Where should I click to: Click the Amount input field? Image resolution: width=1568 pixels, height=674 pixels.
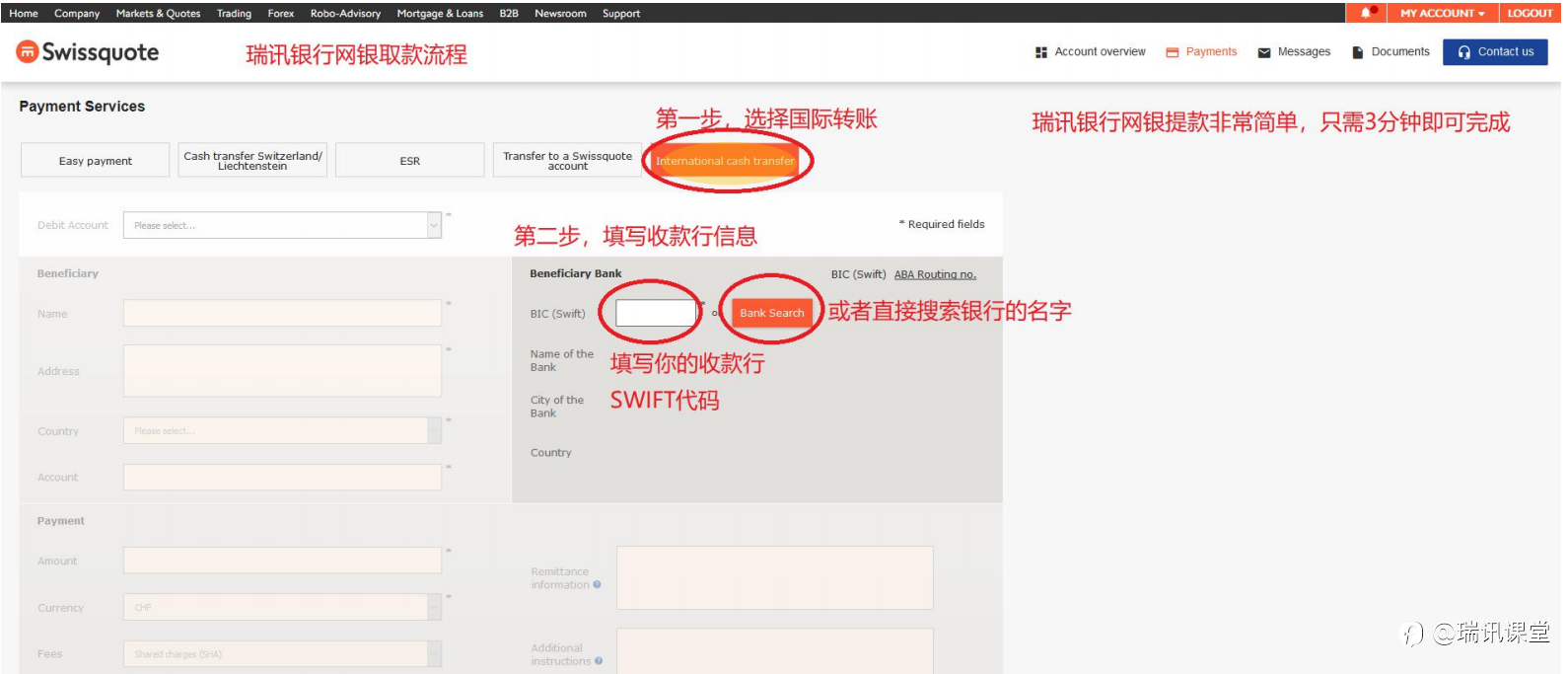(x=282, y=561)
